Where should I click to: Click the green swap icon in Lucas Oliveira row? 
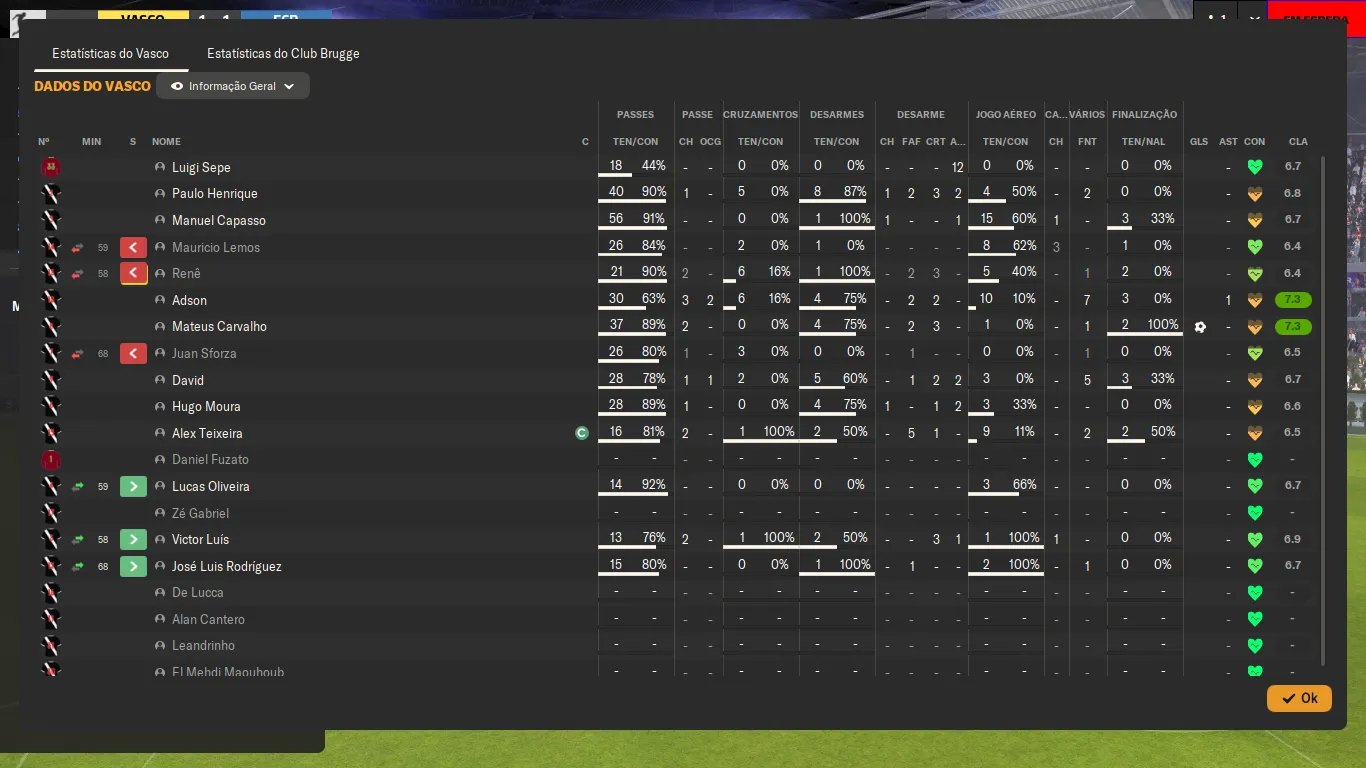click(x=78, y=486)
